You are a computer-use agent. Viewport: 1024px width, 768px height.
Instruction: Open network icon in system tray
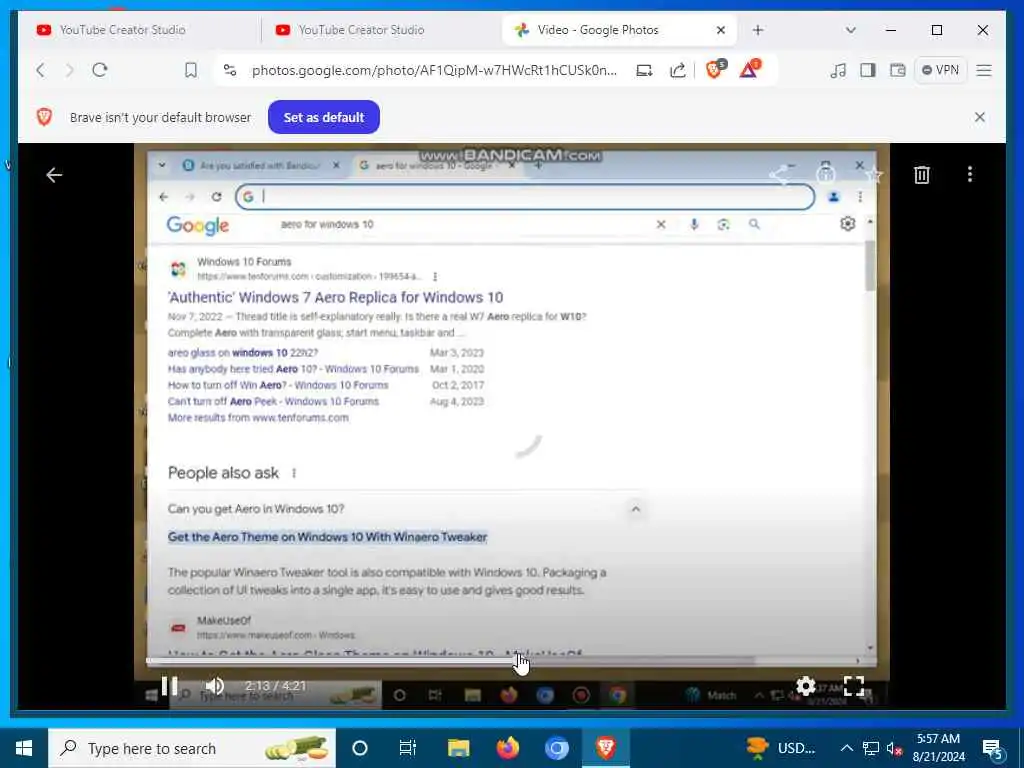click(871, 748)
